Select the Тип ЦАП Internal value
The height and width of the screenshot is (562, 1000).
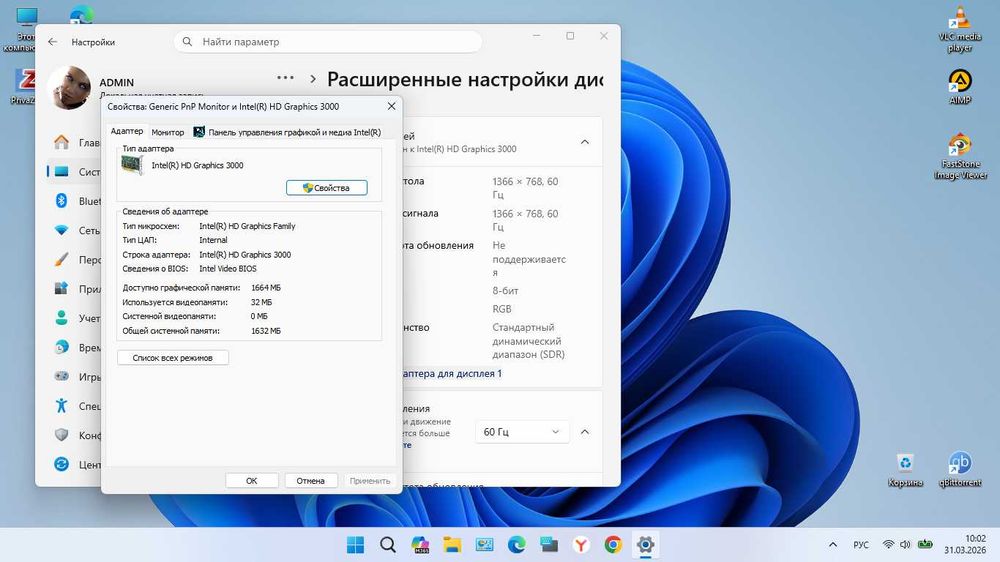pyautogui.click(x=213, y=240)
